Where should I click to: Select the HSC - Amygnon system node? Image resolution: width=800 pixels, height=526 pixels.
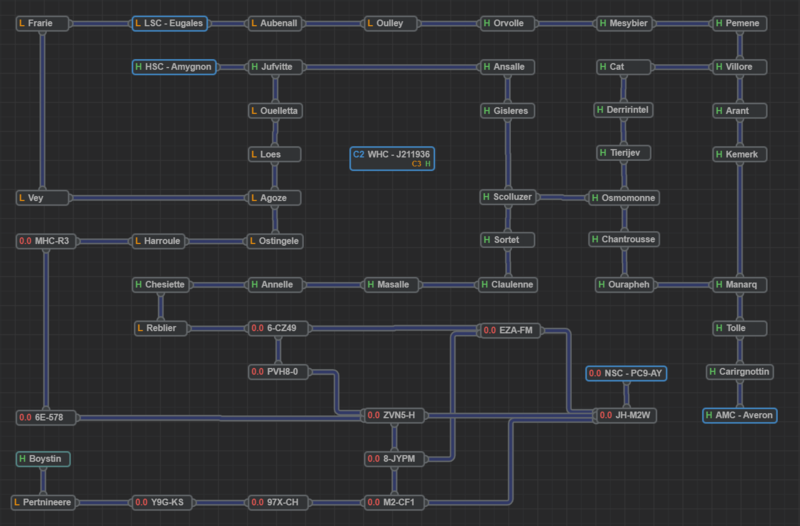pyautogui.click(x=174, y=67)
